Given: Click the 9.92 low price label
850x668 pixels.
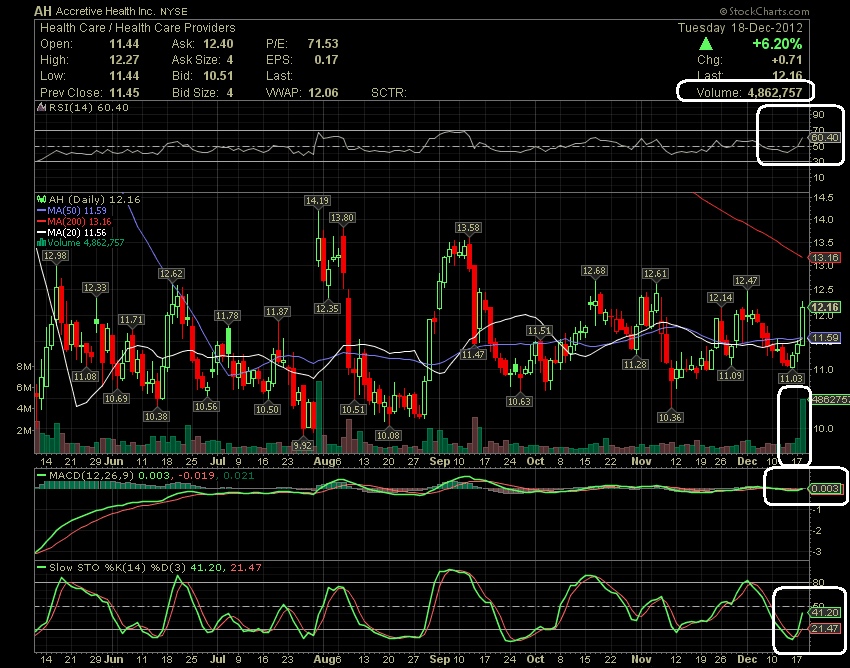Looking at the screenshot, I should point(302,445).
